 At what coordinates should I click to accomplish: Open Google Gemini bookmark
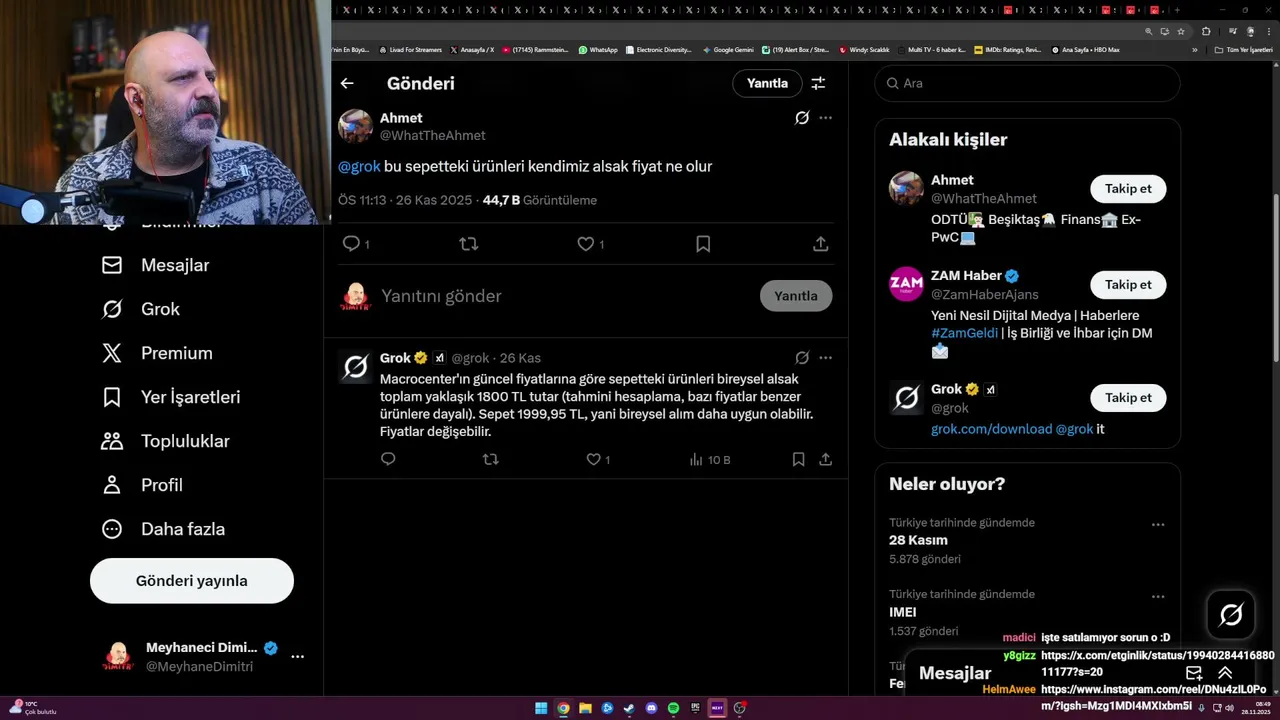tap(728, 49)
